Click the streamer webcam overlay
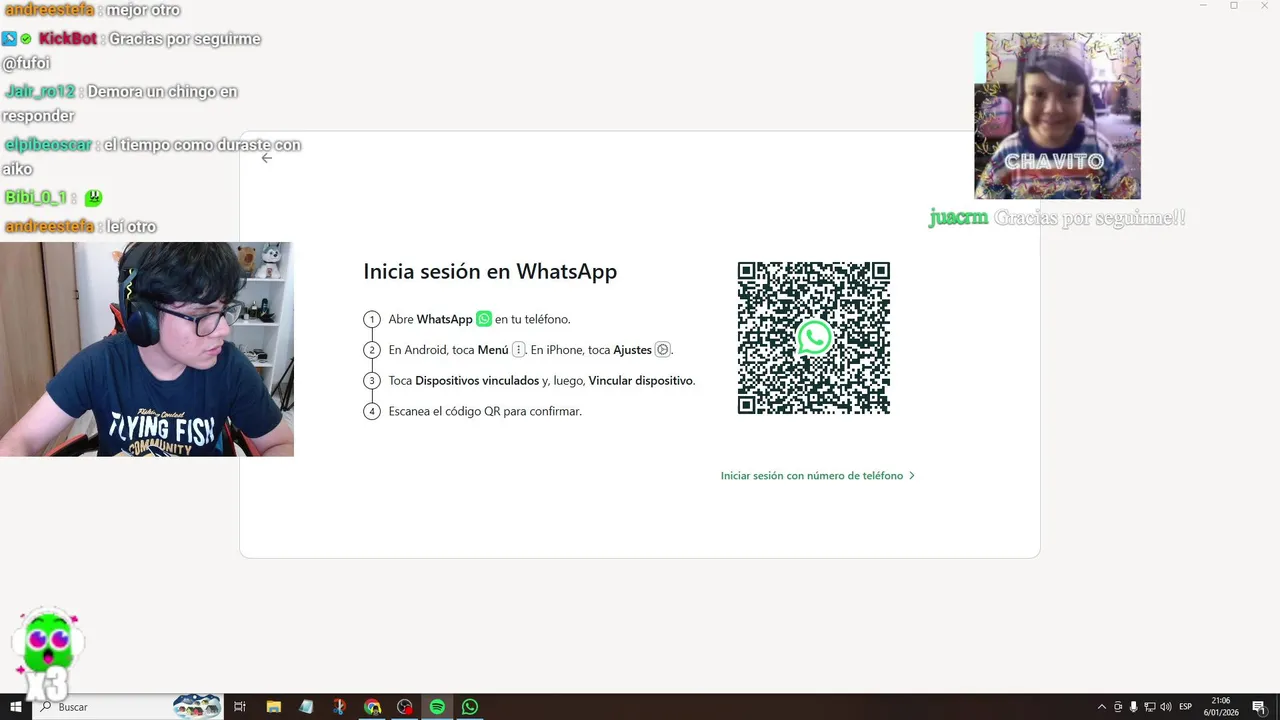Viewport: 1280px width, 720px height. 147,349
